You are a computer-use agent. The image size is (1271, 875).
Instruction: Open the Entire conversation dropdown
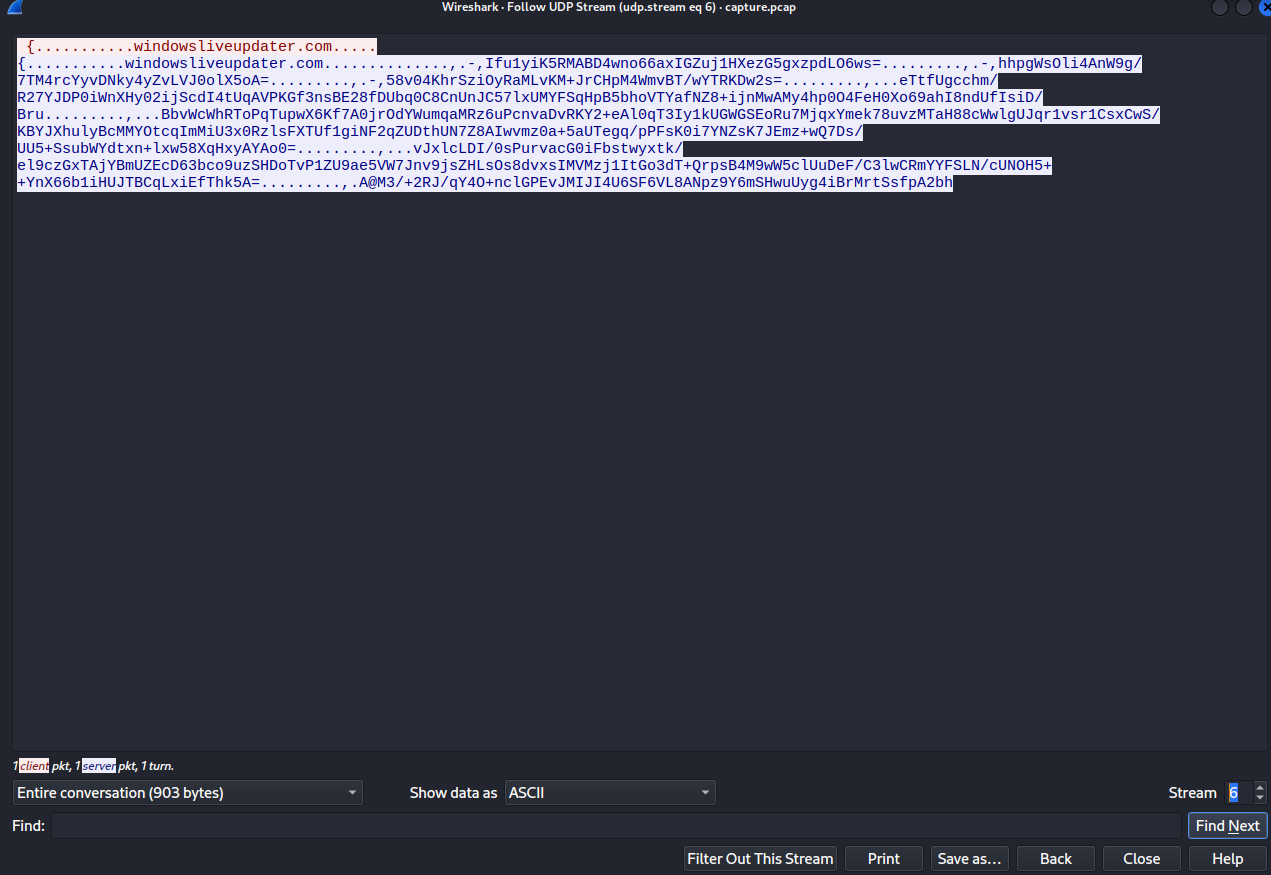point(188,793)
